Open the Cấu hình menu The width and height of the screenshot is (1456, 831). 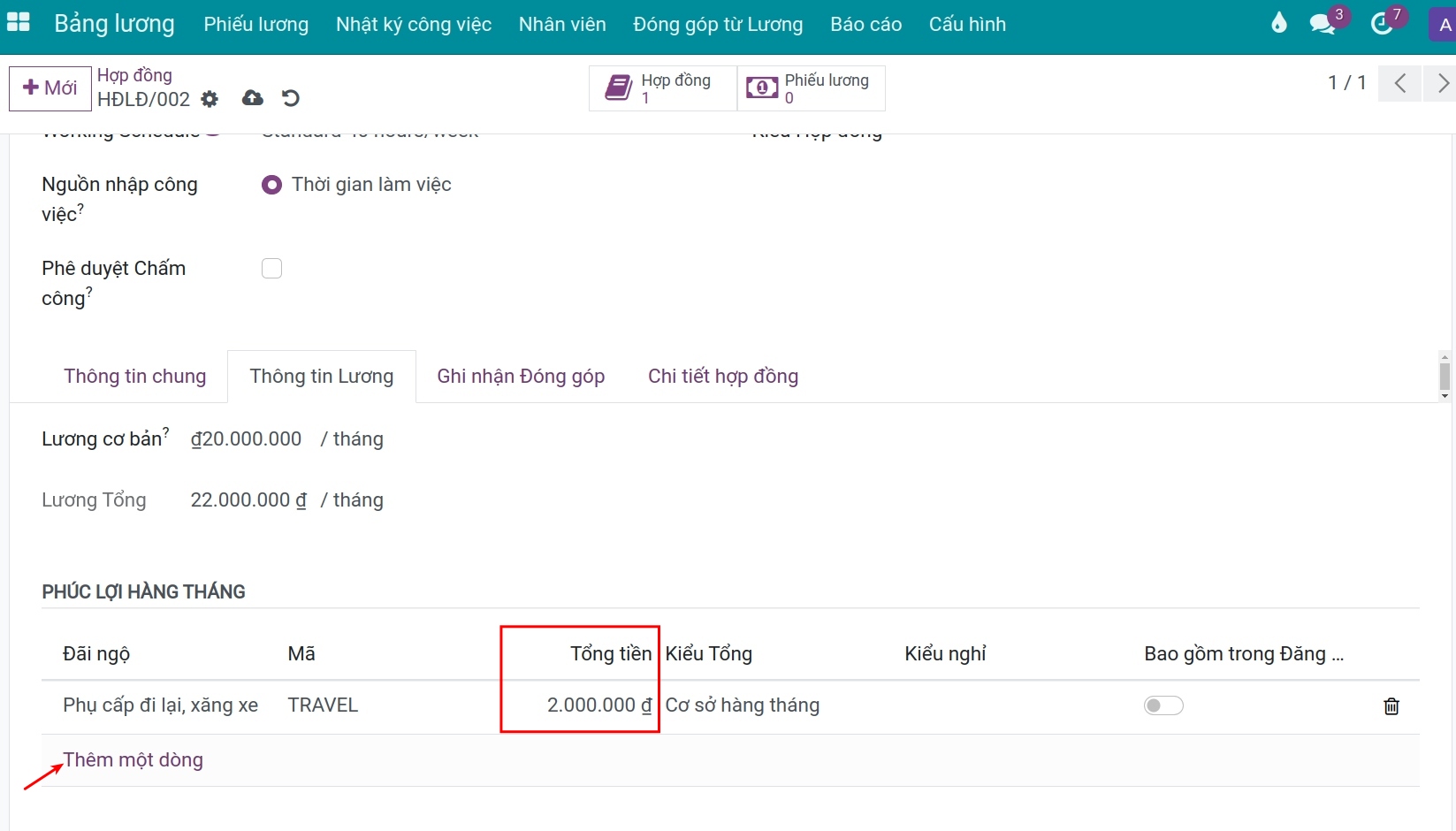(967, 24)
